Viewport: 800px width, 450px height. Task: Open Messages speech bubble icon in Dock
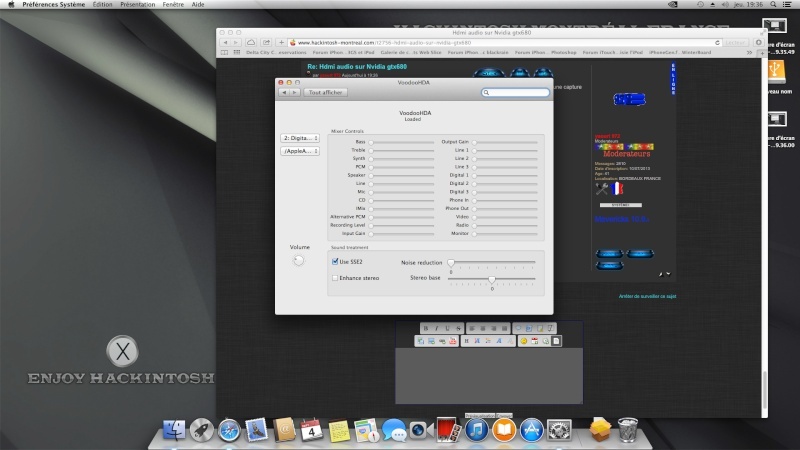[x=394, y=430]
